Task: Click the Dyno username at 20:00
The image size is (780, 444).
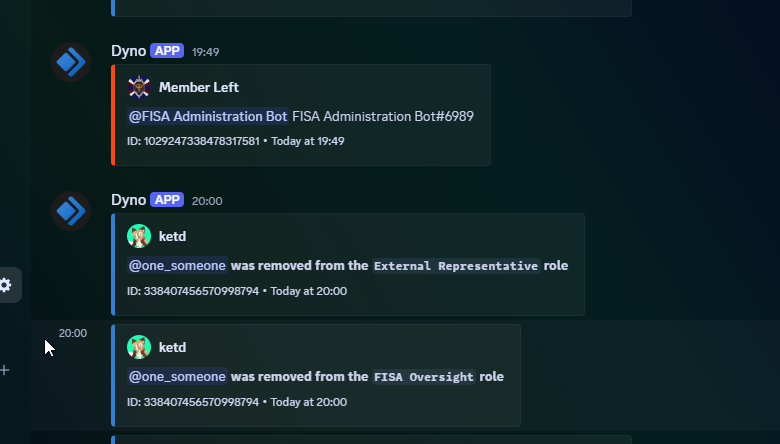Action: [128, 200]
